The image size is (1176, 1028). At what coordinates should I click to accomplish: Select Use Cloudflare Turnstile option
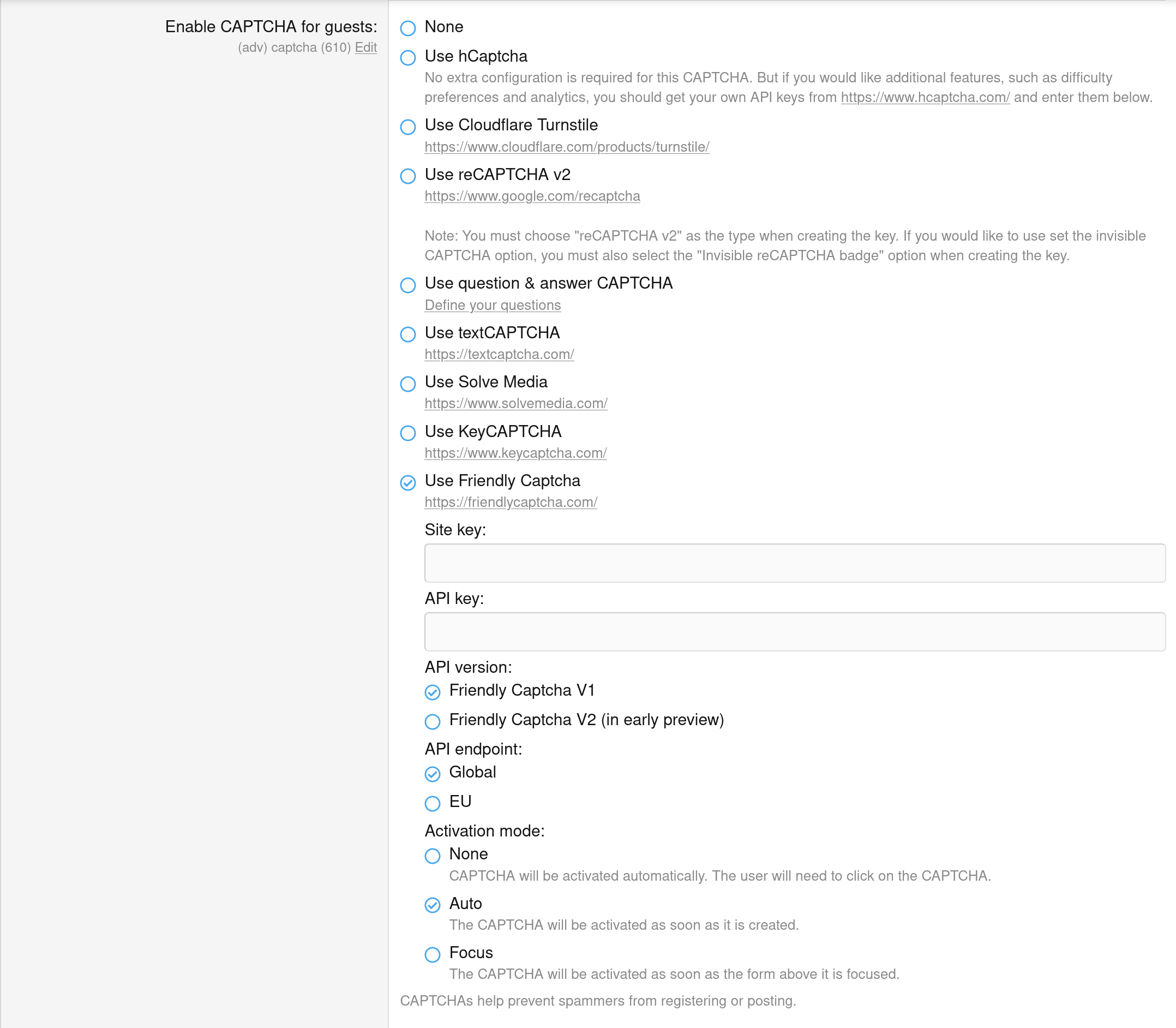407,126
